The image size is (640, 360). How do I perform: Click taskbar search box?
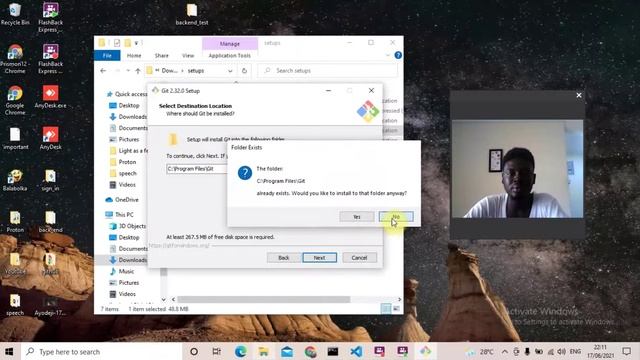tap(101, 351)
